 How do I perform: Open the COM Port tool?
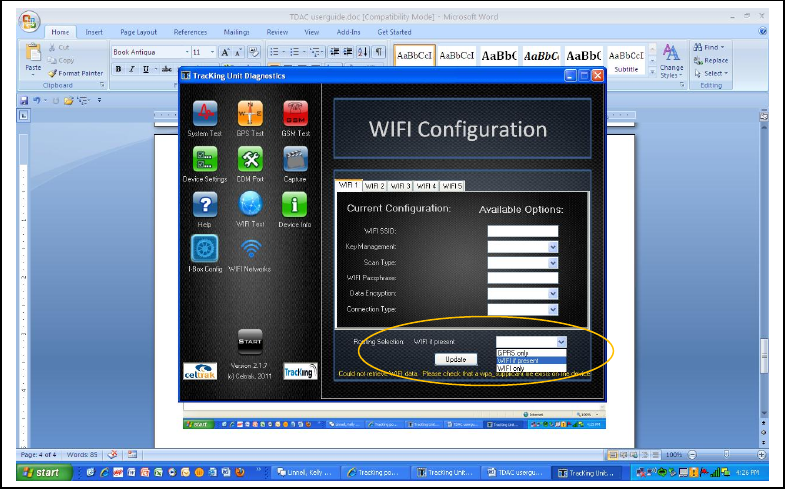[250, 159]
